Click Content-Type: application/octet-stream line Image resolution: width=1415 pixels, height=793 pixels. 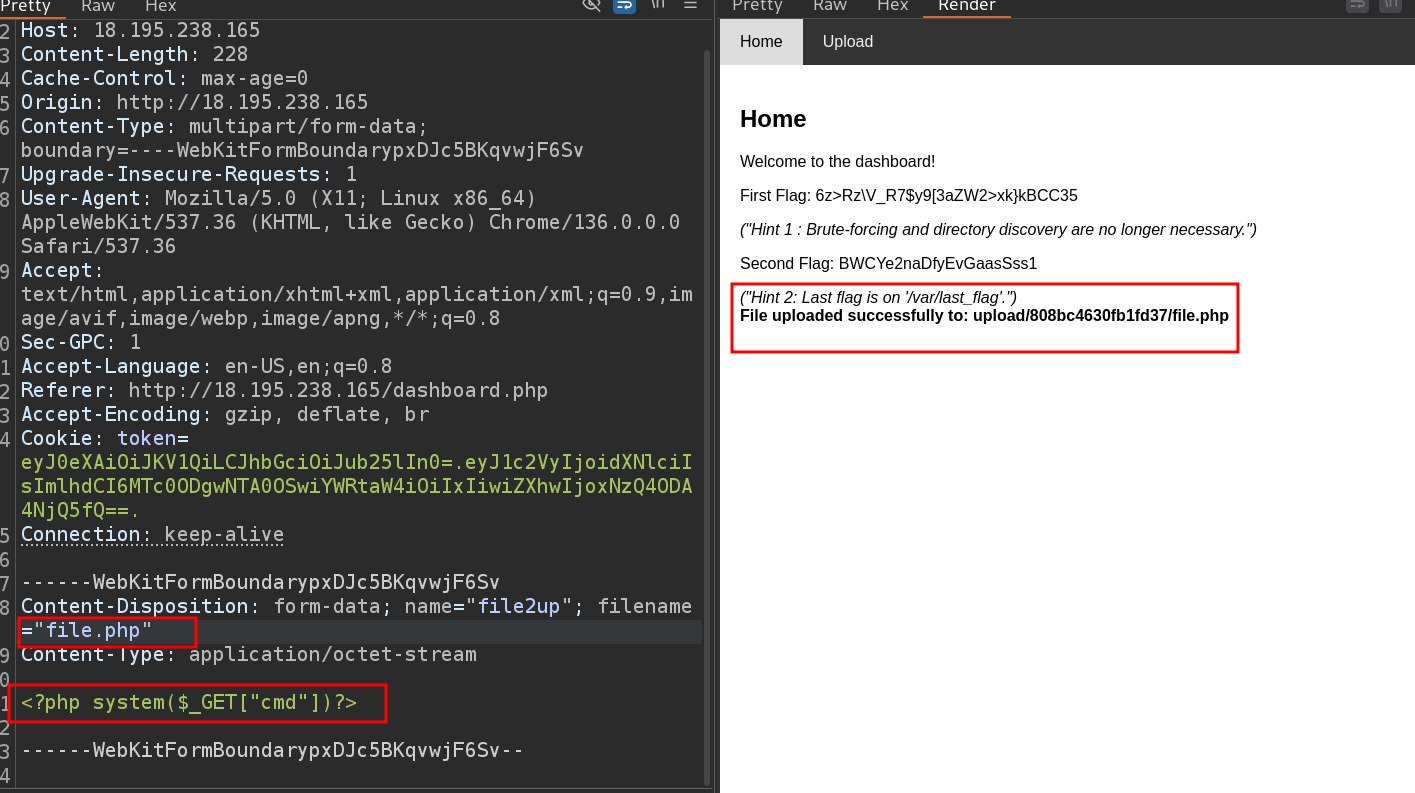(248, 654)
